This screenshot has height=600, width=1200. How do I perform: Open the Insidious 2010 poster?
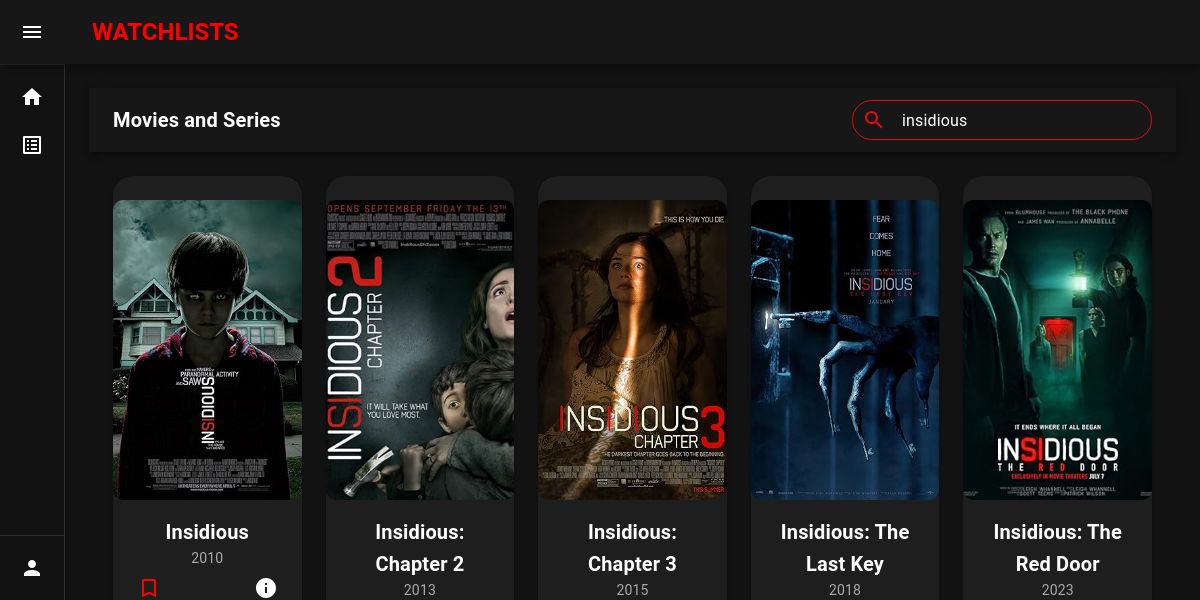[207, 350]
